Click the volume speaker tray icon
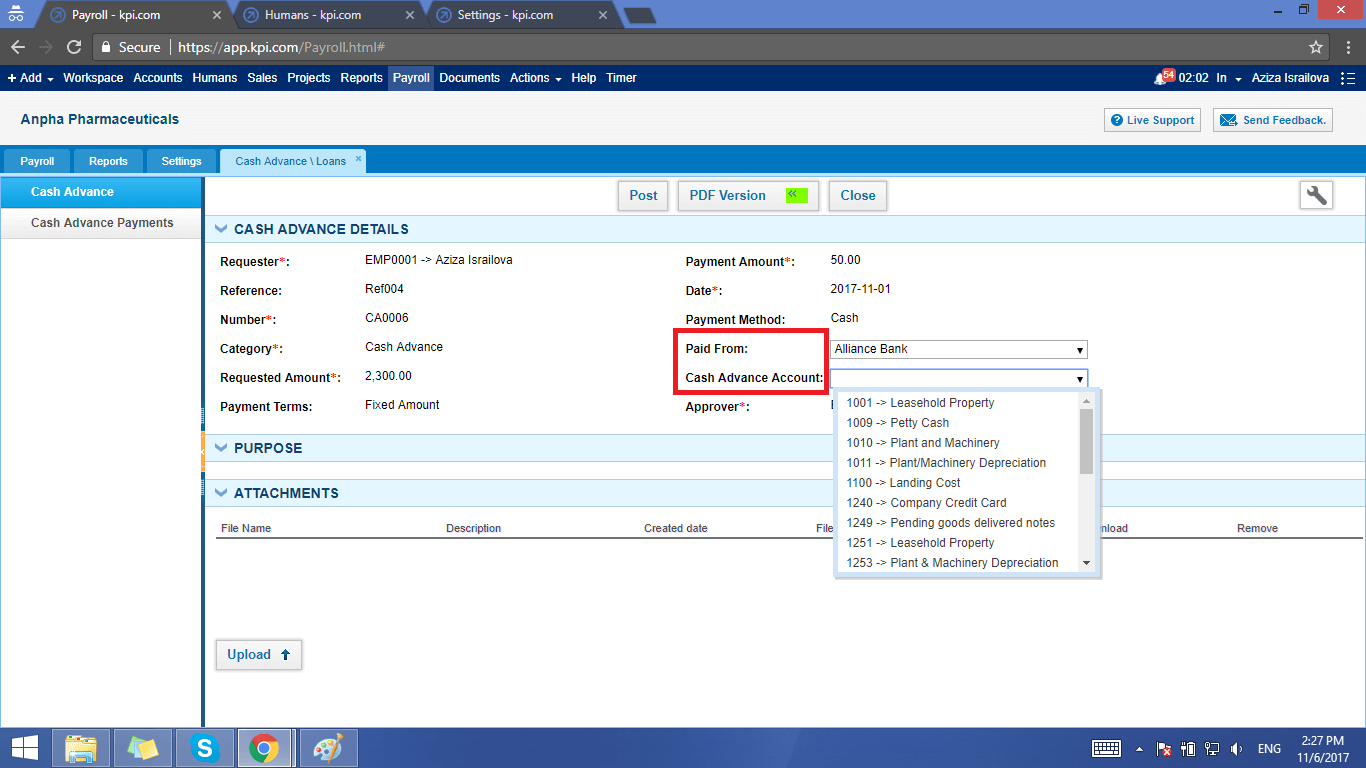Screen dimensions: 1366x768 coord(1237,748)
